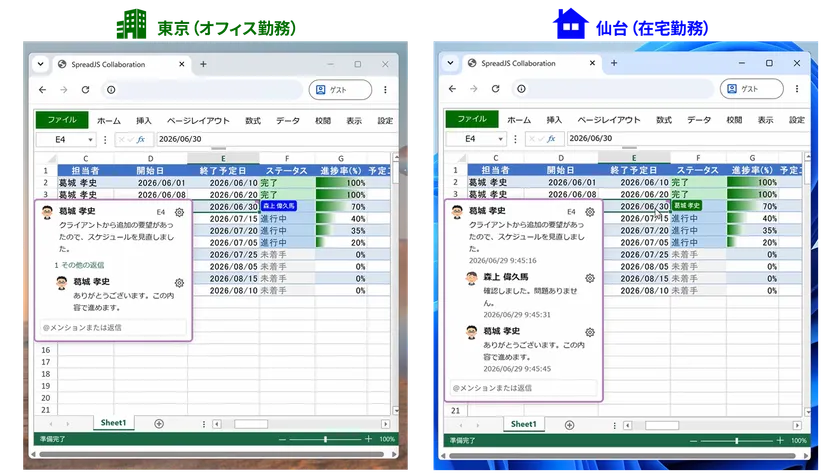Expand '1 その他の返信' link in Tokyo comment
The height and width of the screenshot is (473, 840).
pyautogui.click(x=79, y=265)
